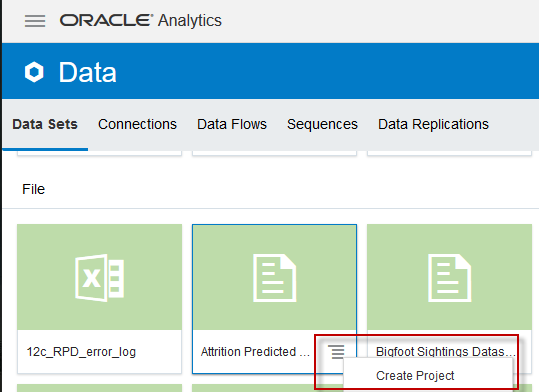
Task: Click the Data page title
Action: (87, 72)
